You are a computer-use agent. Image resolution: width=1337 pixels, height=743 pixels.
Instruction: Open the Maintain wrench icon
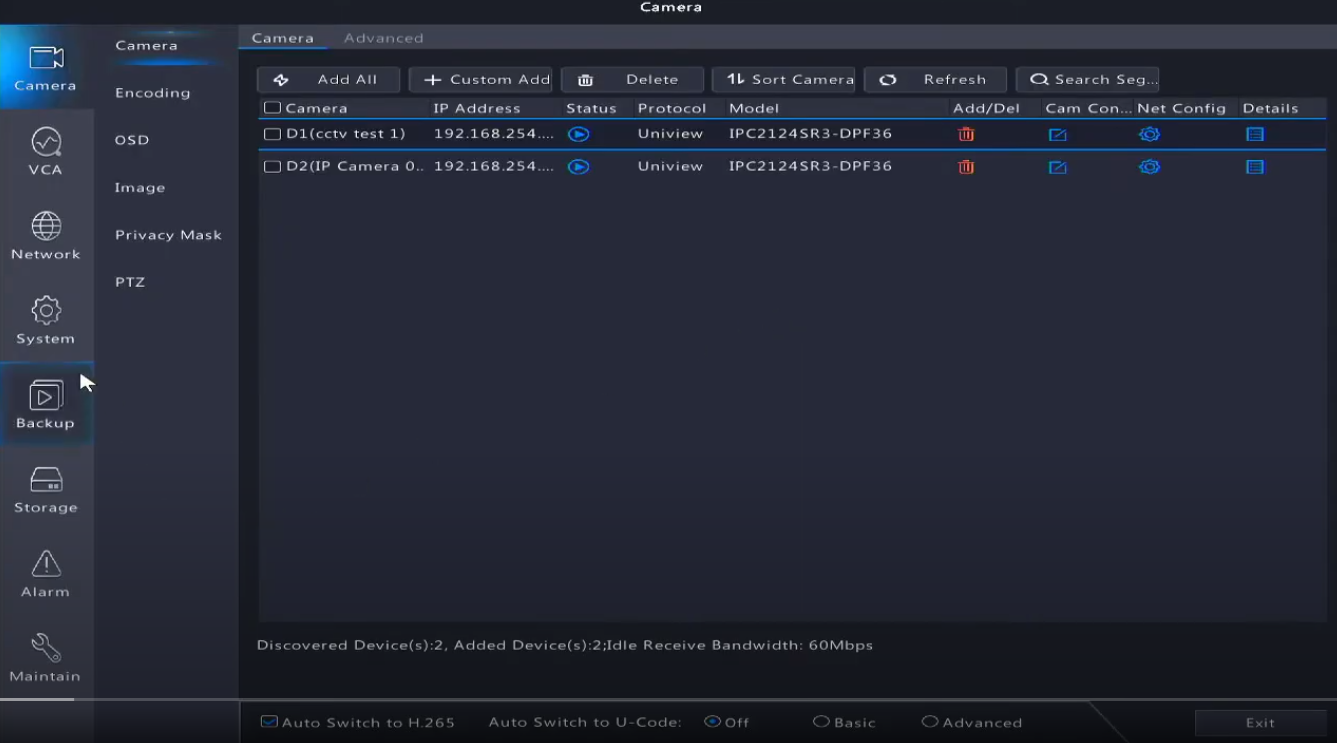click(45, 657)
